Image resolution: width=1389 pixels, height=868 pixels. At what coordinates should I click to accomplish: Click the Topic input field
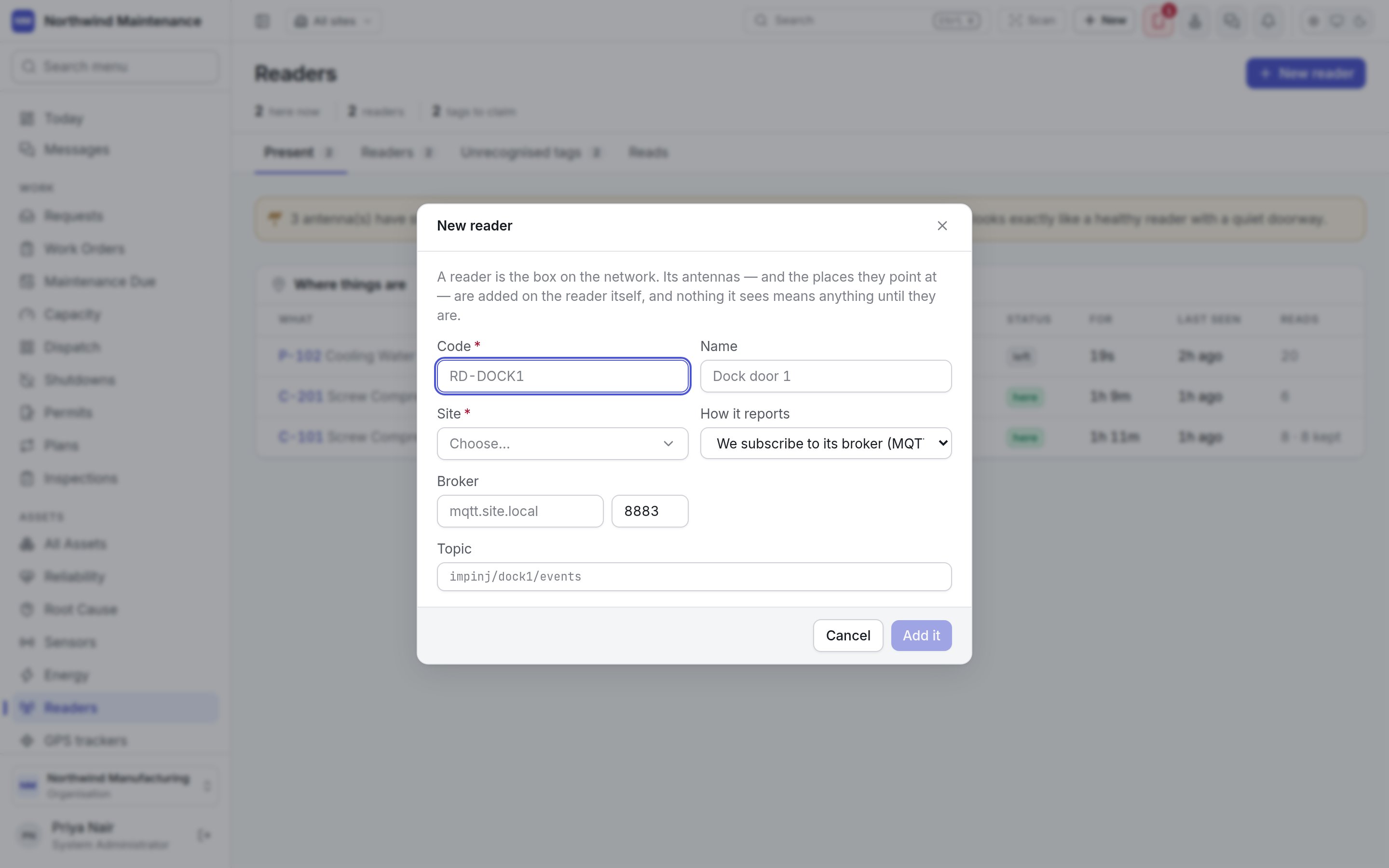point(694,576)
